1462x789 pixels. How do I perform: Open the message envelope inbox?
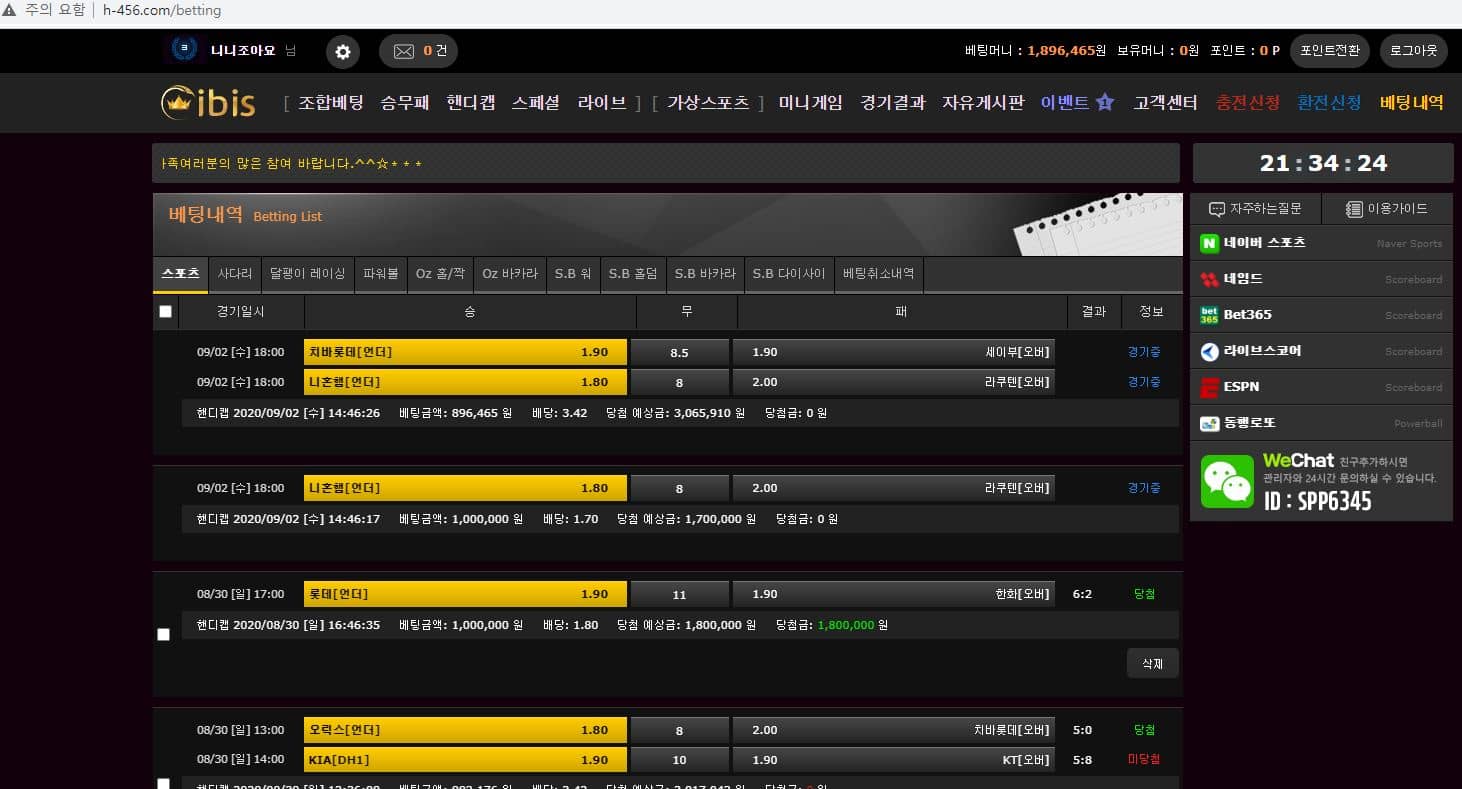pos(404,51)
